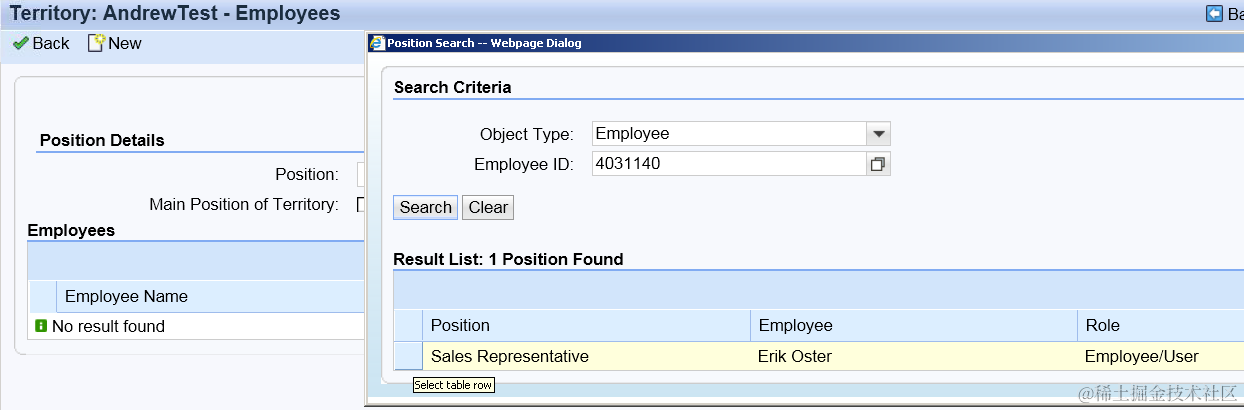This screenshot has width=1244, height=410.
Task: Click the Employee ID input field
Action: [x=729, y=164]
